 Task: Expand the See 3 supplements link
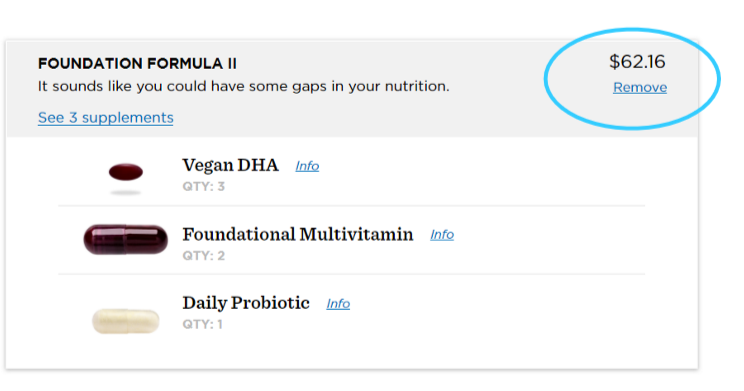tap(106, 117)
